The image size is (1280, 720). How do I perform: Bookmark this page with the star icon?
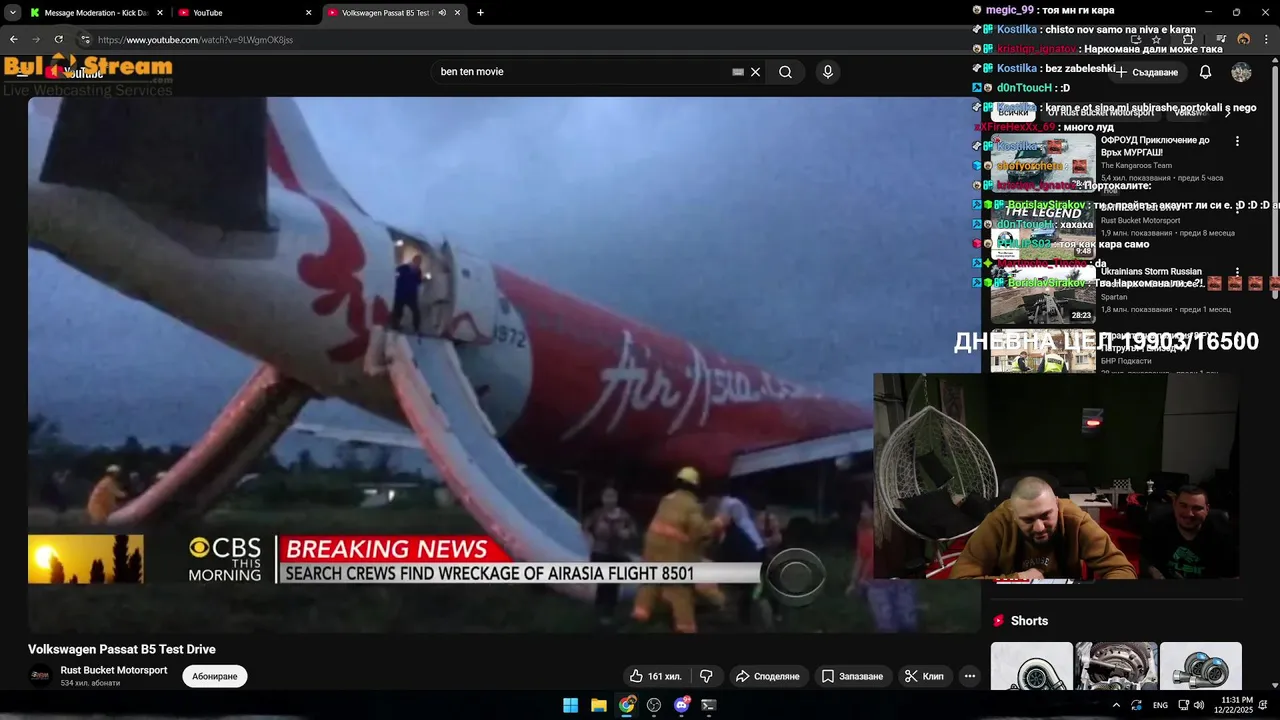click(1156, 39)
